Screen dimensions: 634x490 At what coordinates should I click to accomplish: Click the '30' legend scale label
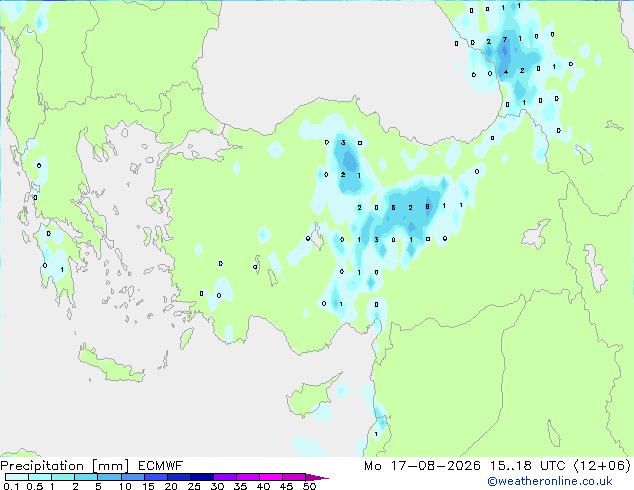click(217, 486)
